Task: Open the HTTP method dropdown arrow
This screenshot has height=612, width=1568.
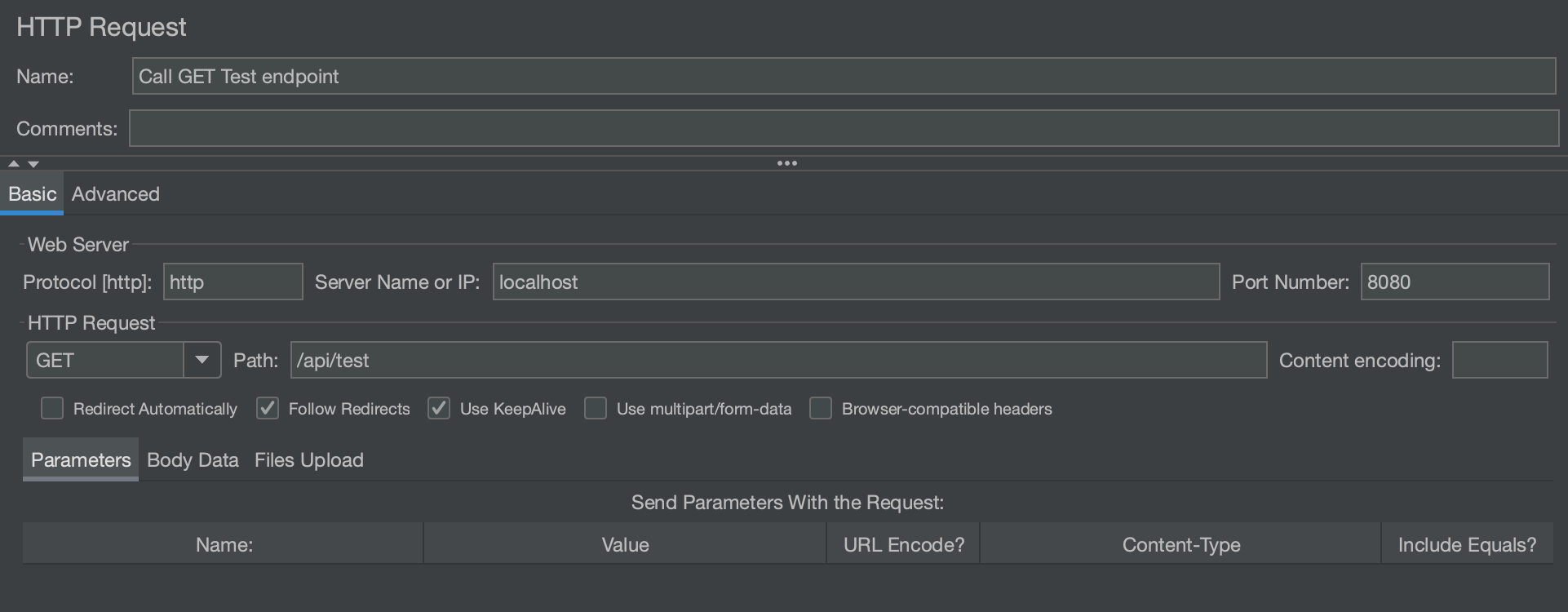Action: (202, 360)
